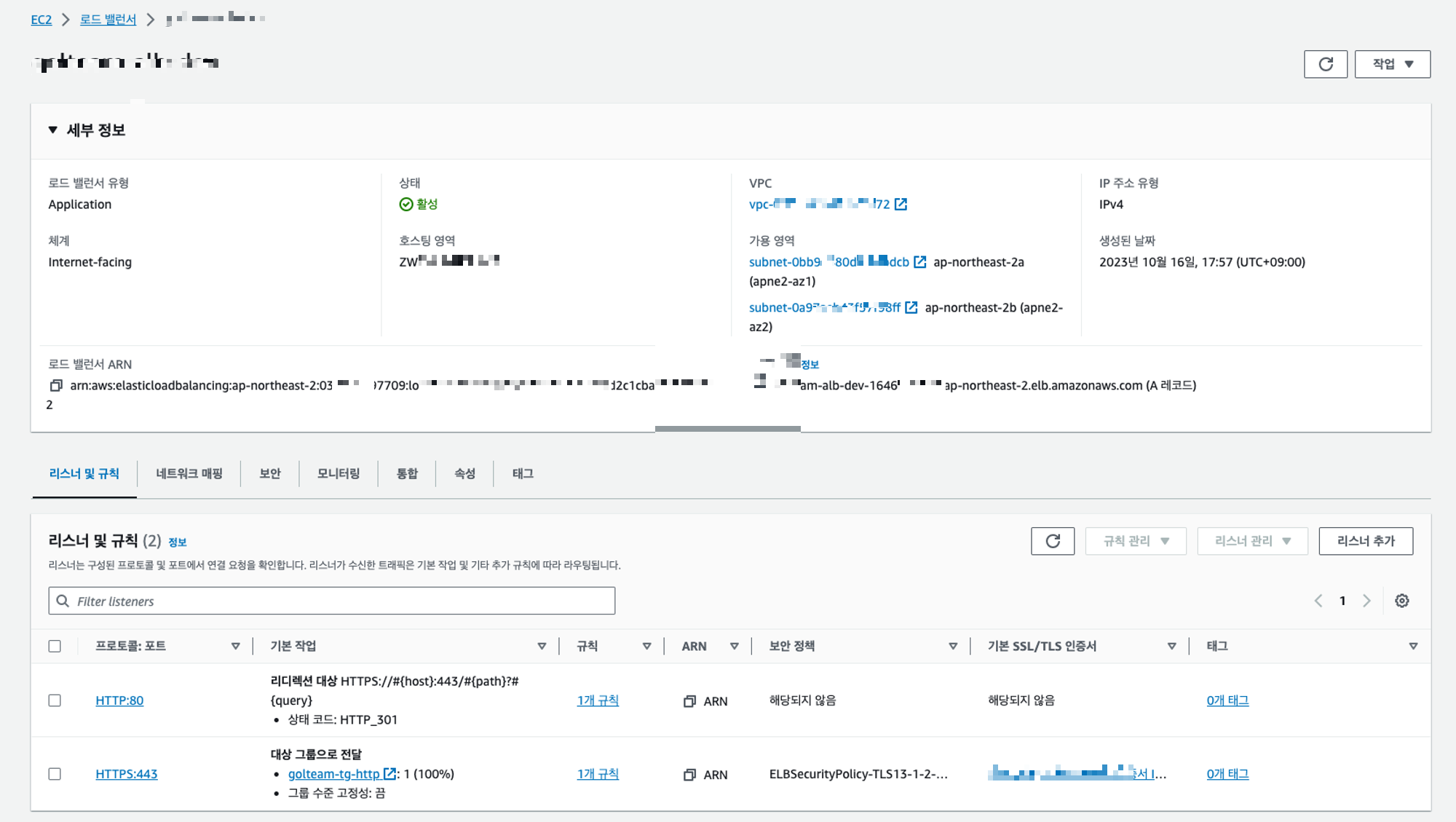The height and width of the screenshot is (822, 1456).
Task: Toggle select-all checkbox in table header
Action: 55,646
